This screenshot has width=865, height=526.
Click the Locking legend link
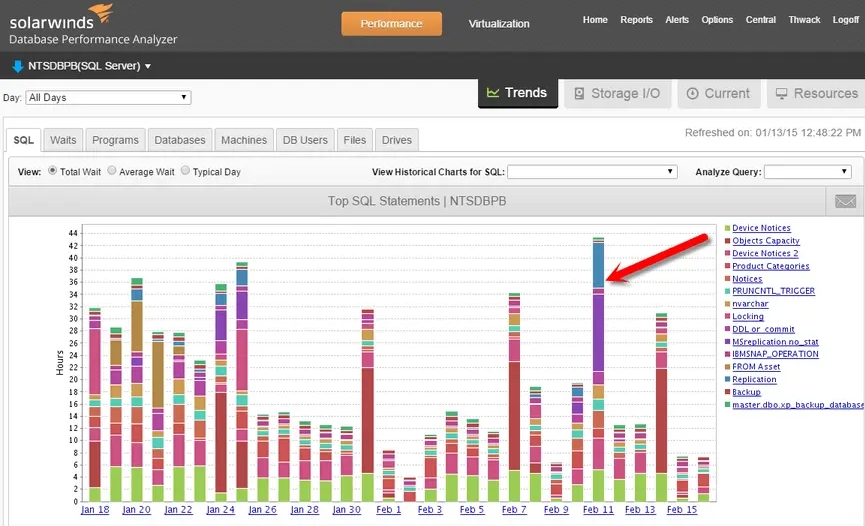tap(748, 316)
